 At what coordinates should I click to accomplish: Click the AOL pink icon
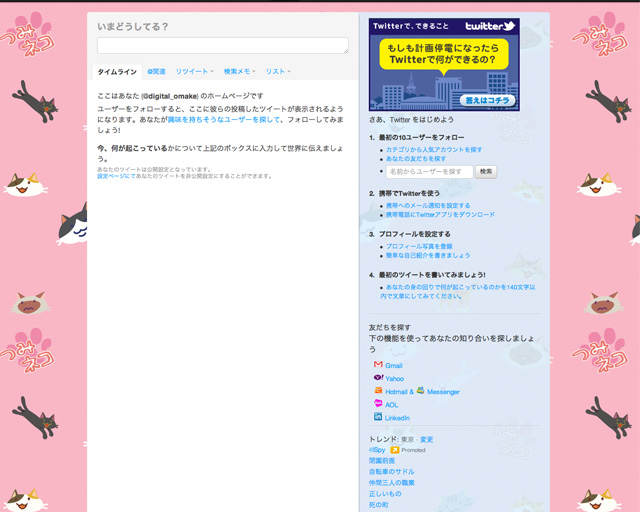pyautogui.click(x=378, y=403)
